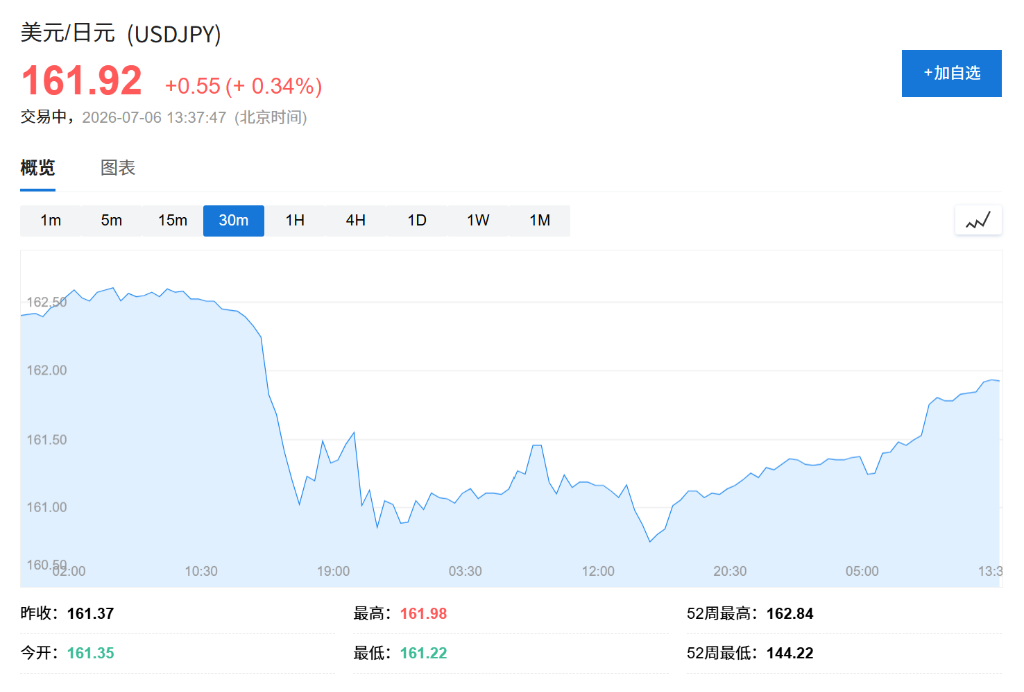Click the change value +0.55 (+ 0.34%)
Viewport: 1024px width, 692px height.
244,86
